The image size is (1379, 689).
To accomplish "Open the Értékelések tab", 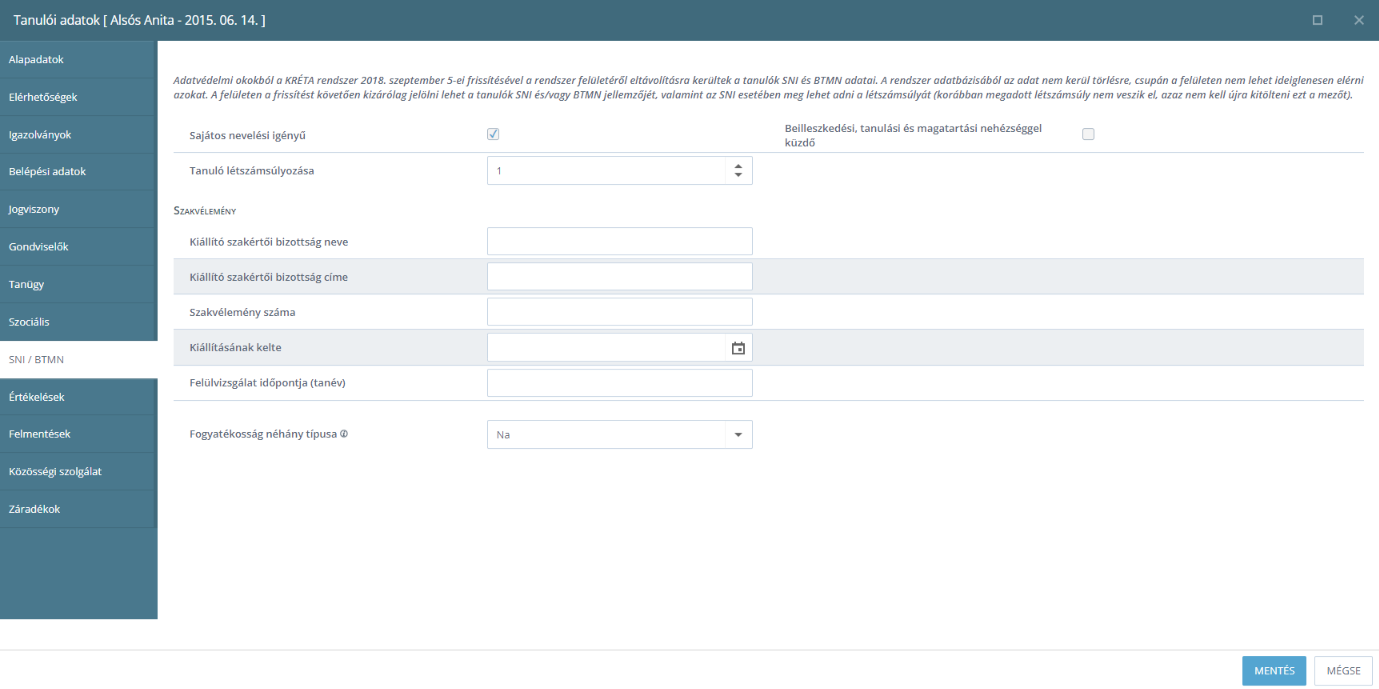I will (79, 397).
